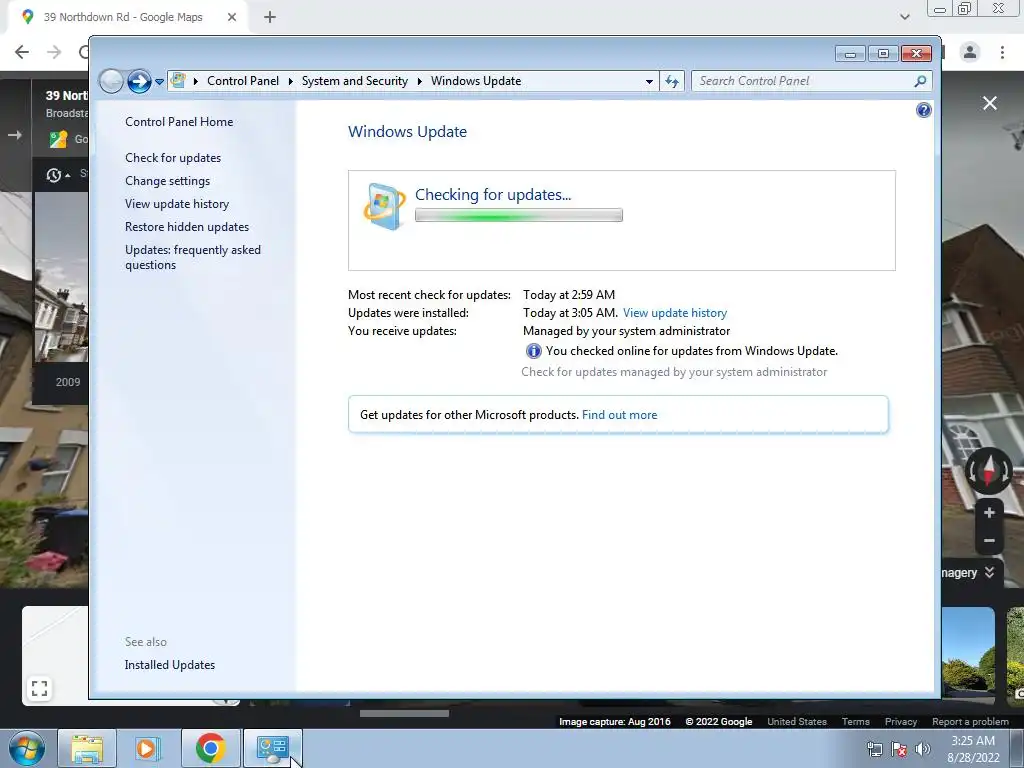The height and width of the screenshot is (768, 1024).
Task: Open Chrome profile avatar
Action: pos(970,52)
